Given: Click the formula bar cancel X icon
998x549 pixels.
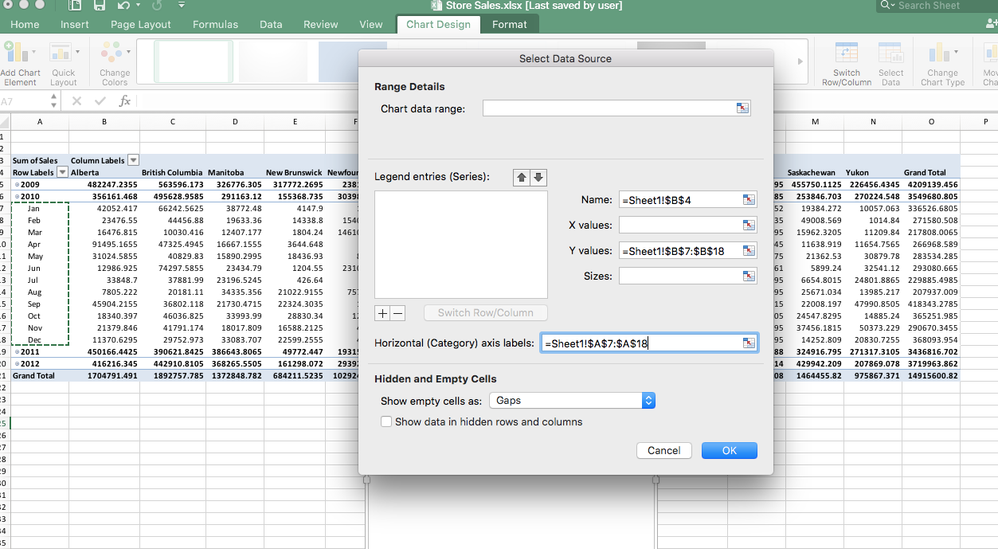Looking at the screenshot, I should [x=76, y=101].
